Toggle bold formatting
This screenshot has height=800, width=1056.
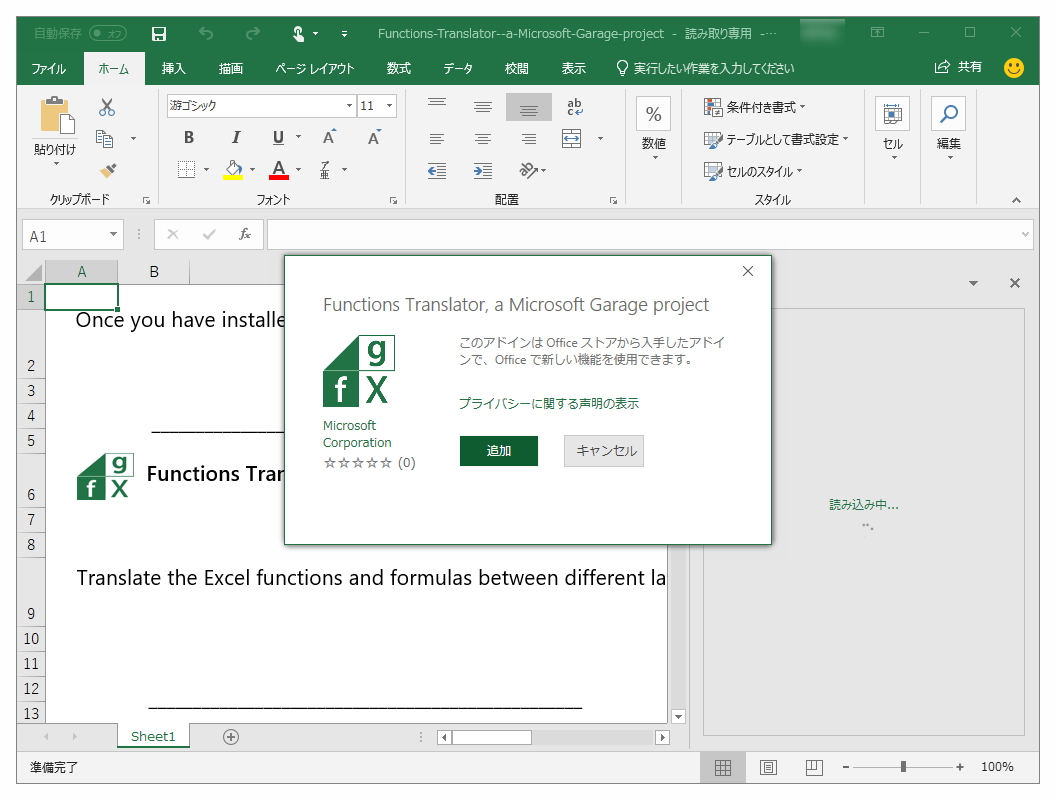(x=188, y=138)
